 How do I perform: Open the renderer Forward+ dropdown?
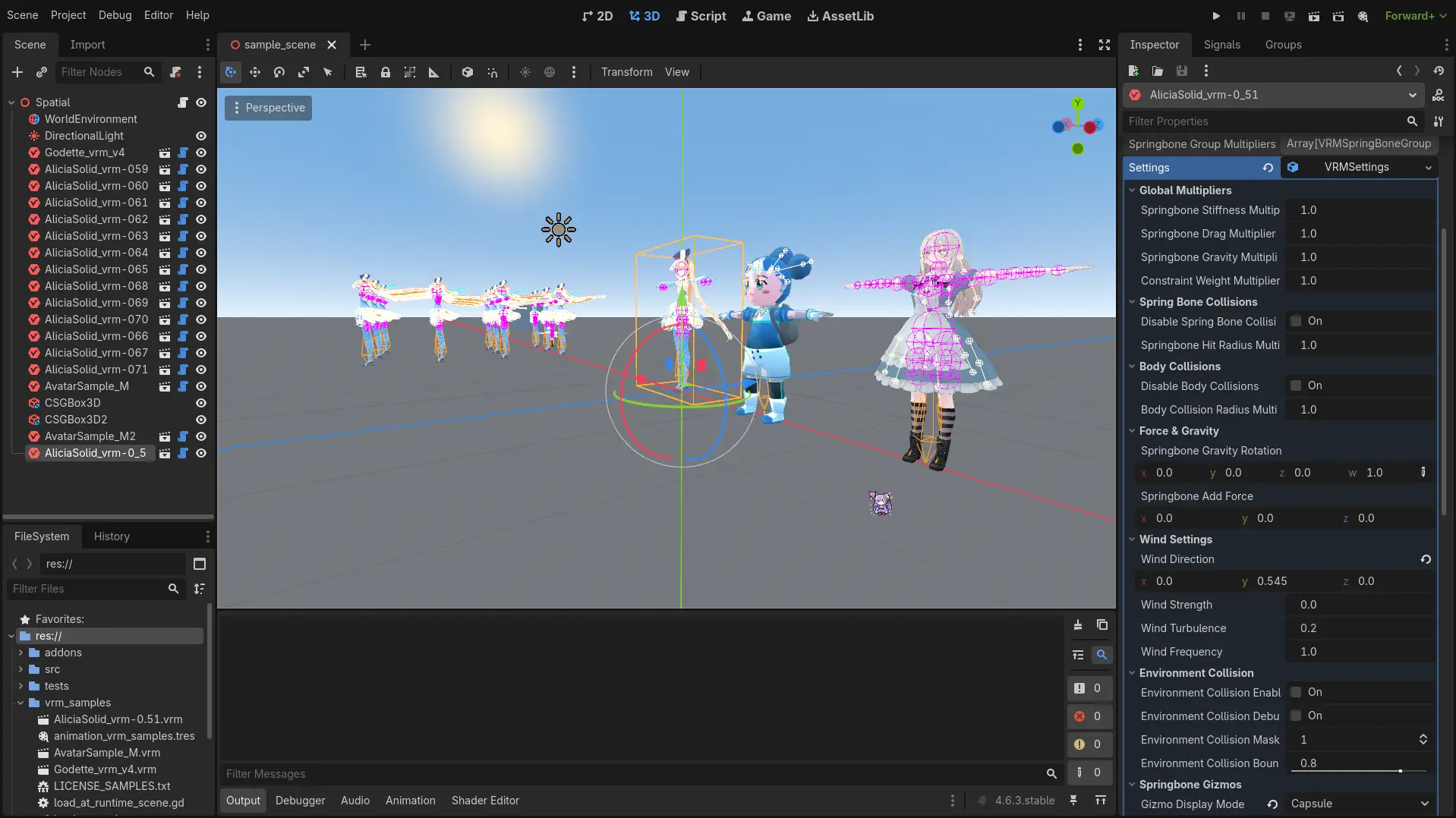click(x=1416, y=16)
